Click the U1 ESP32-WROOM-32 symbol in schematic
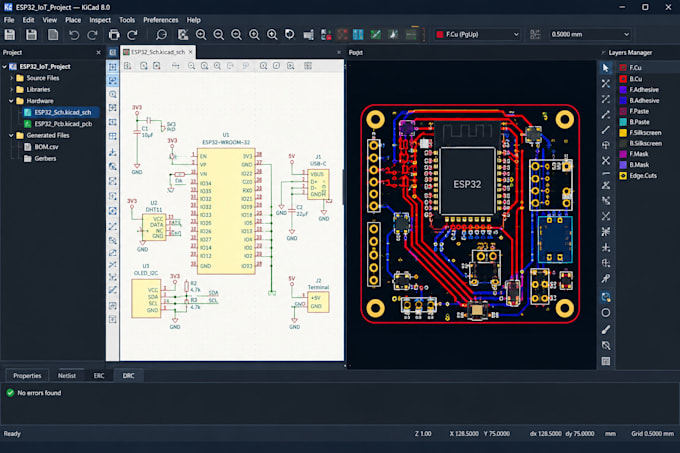Image resolution: width=680 pixels, height=453 pixels. (x=226, y=212)
